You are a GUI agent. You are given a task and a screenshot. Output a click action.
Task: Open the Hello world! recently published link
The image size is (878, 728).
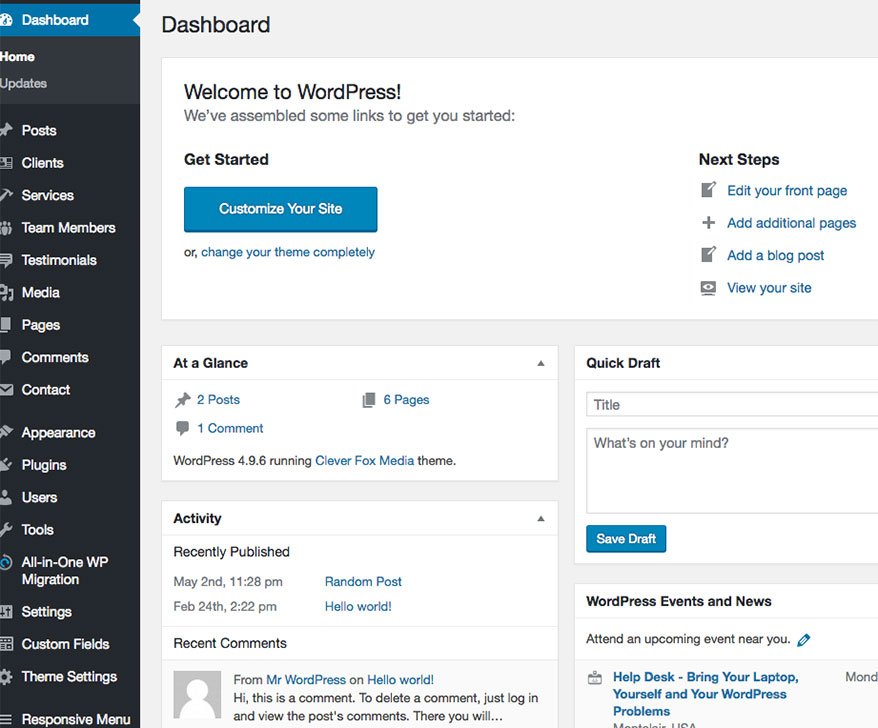point(358,606)
